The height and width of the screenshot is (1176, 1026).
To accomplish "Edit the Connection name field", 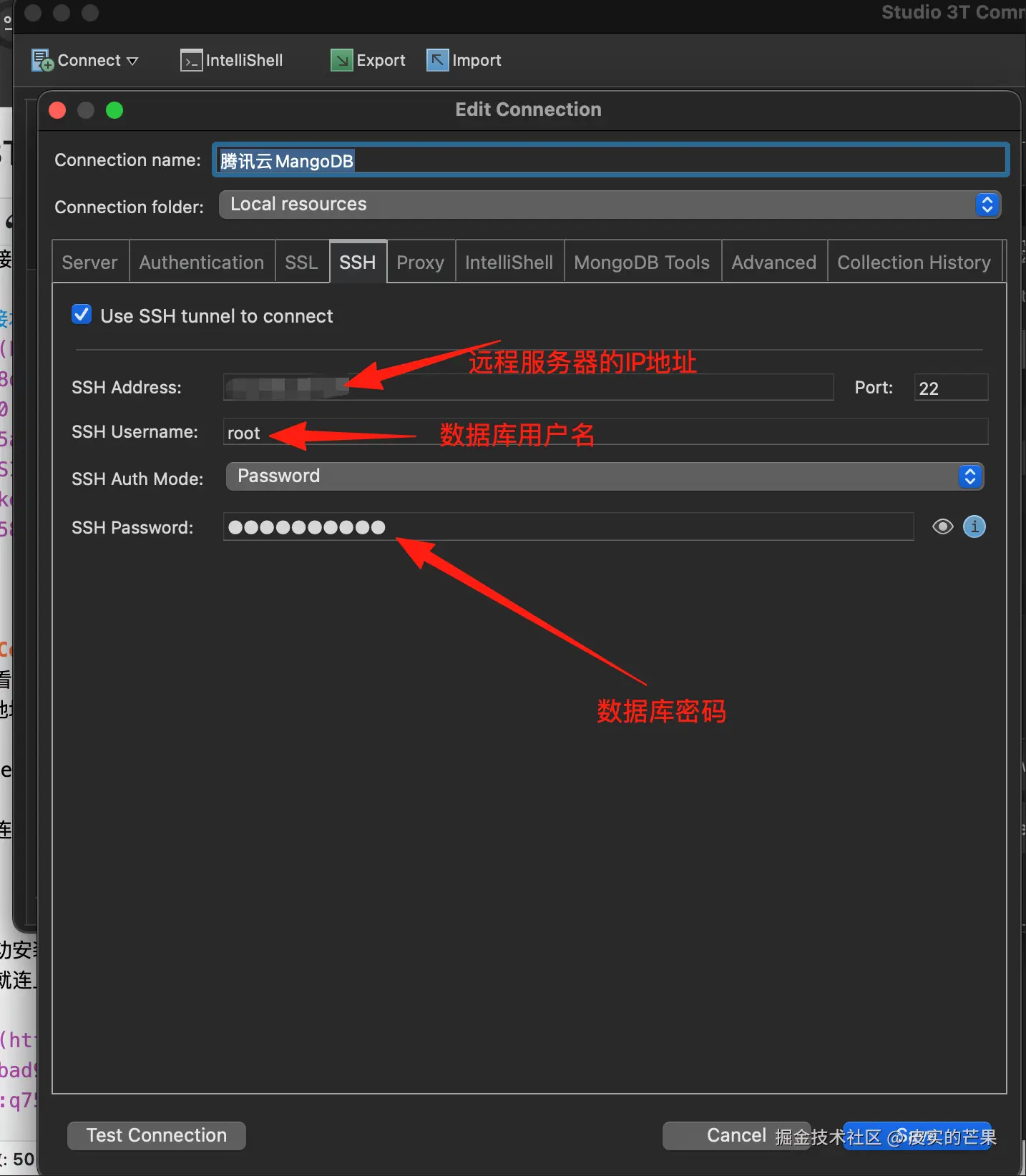I will tap(610, 160).
